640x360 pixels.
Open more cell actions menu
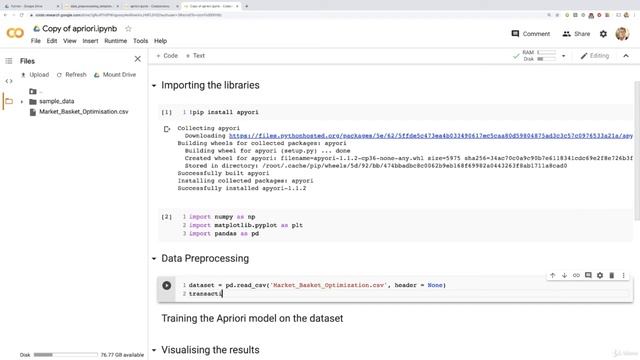coord(623,276)
